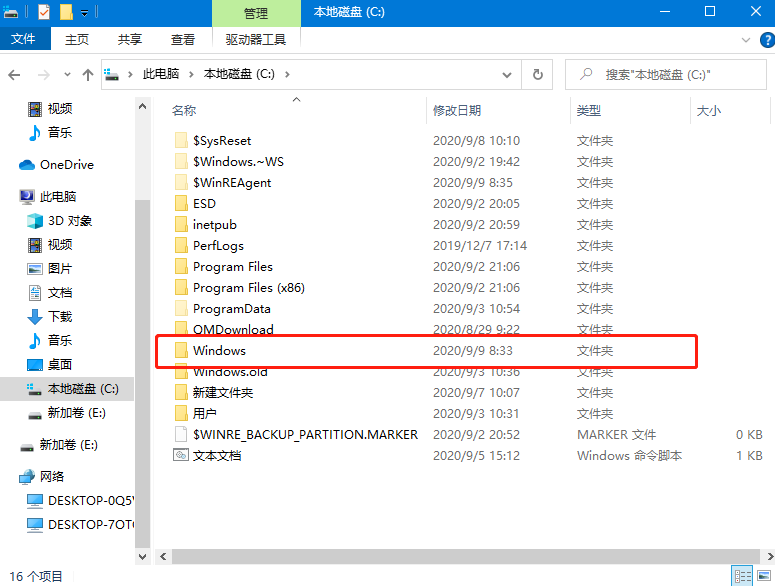775x586 pixels.
Task: Click the ProgramData folder icon
Action: tap(181, 308)
